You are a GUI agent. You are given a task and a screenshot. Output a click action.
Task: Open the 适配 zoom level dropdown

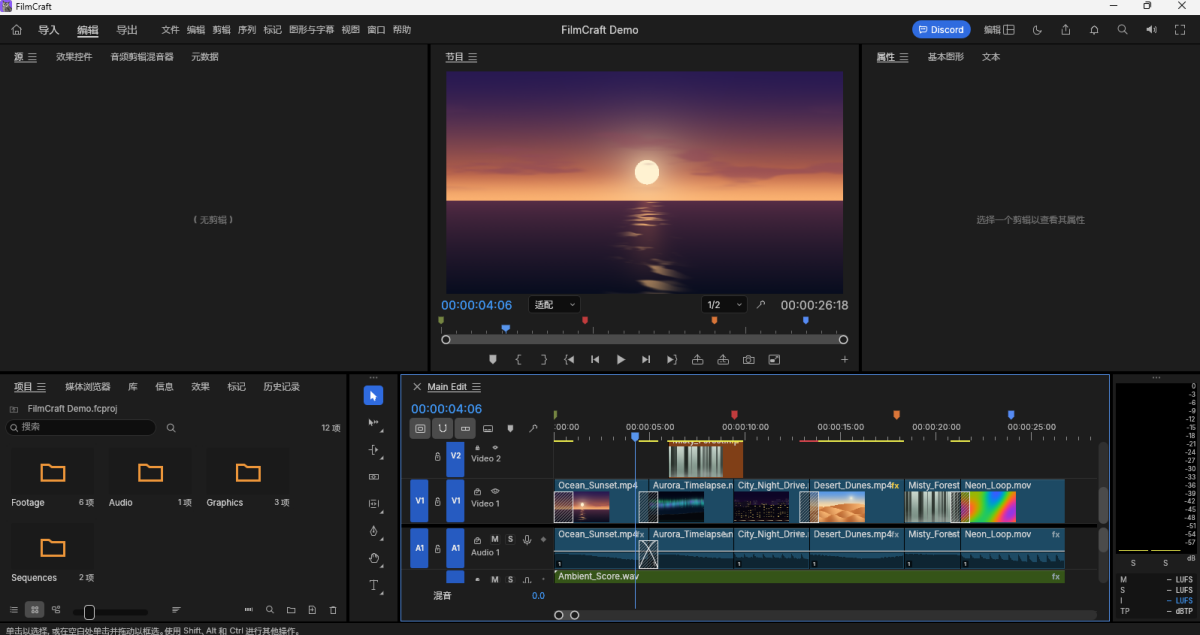(x=554, y=305)
